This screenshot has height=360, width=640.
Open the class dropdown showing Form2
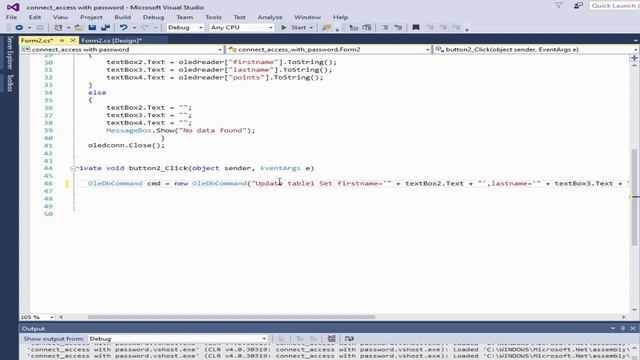[x=329, y=49]
